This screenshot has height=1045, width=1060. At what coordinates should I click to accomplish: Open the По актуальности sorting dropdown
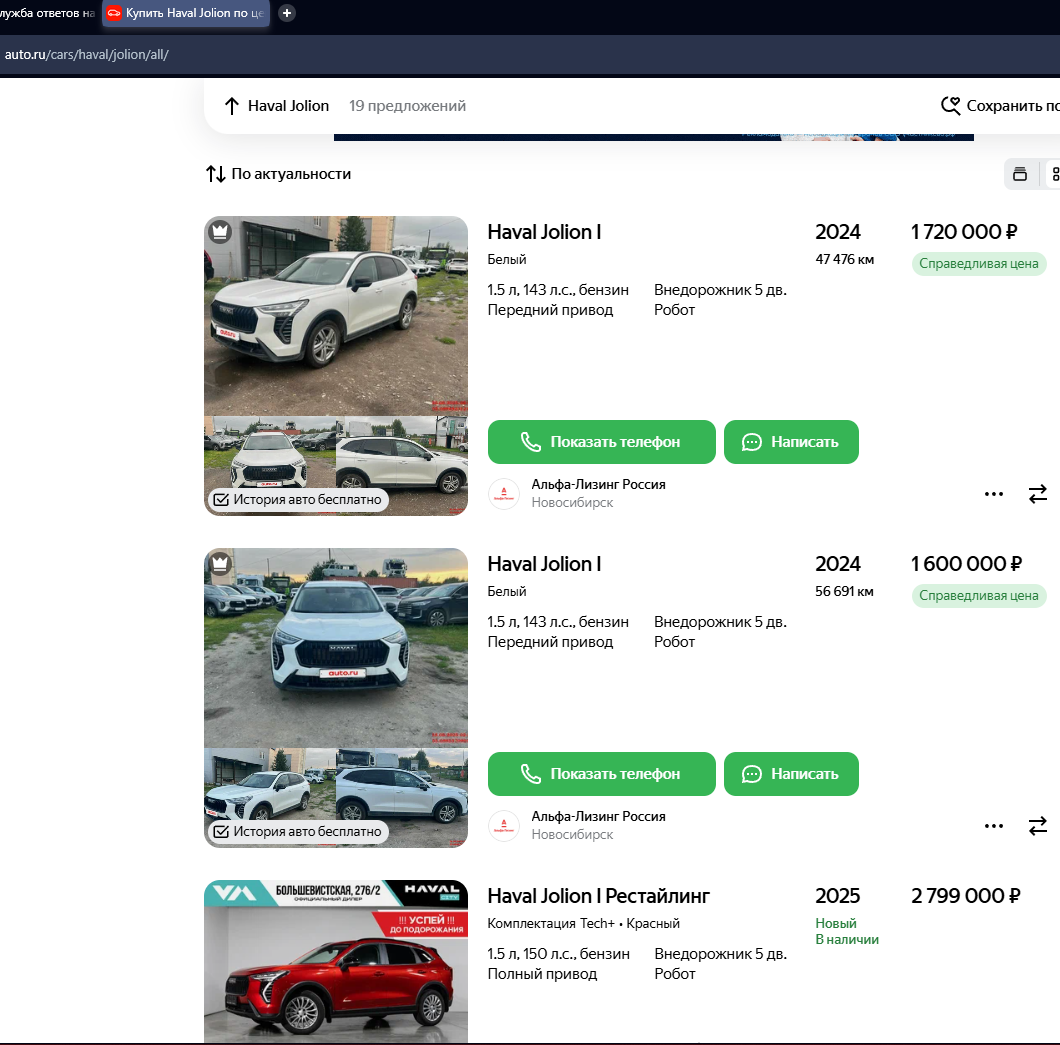279,174
